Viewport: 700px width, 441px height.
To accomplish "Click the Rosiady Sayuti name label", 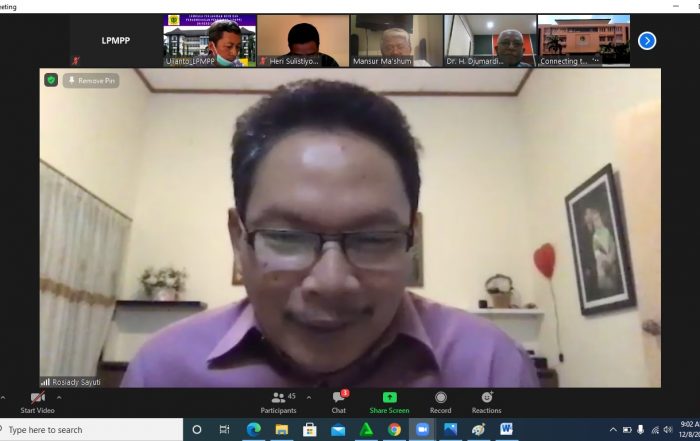I will coord(76,382).
